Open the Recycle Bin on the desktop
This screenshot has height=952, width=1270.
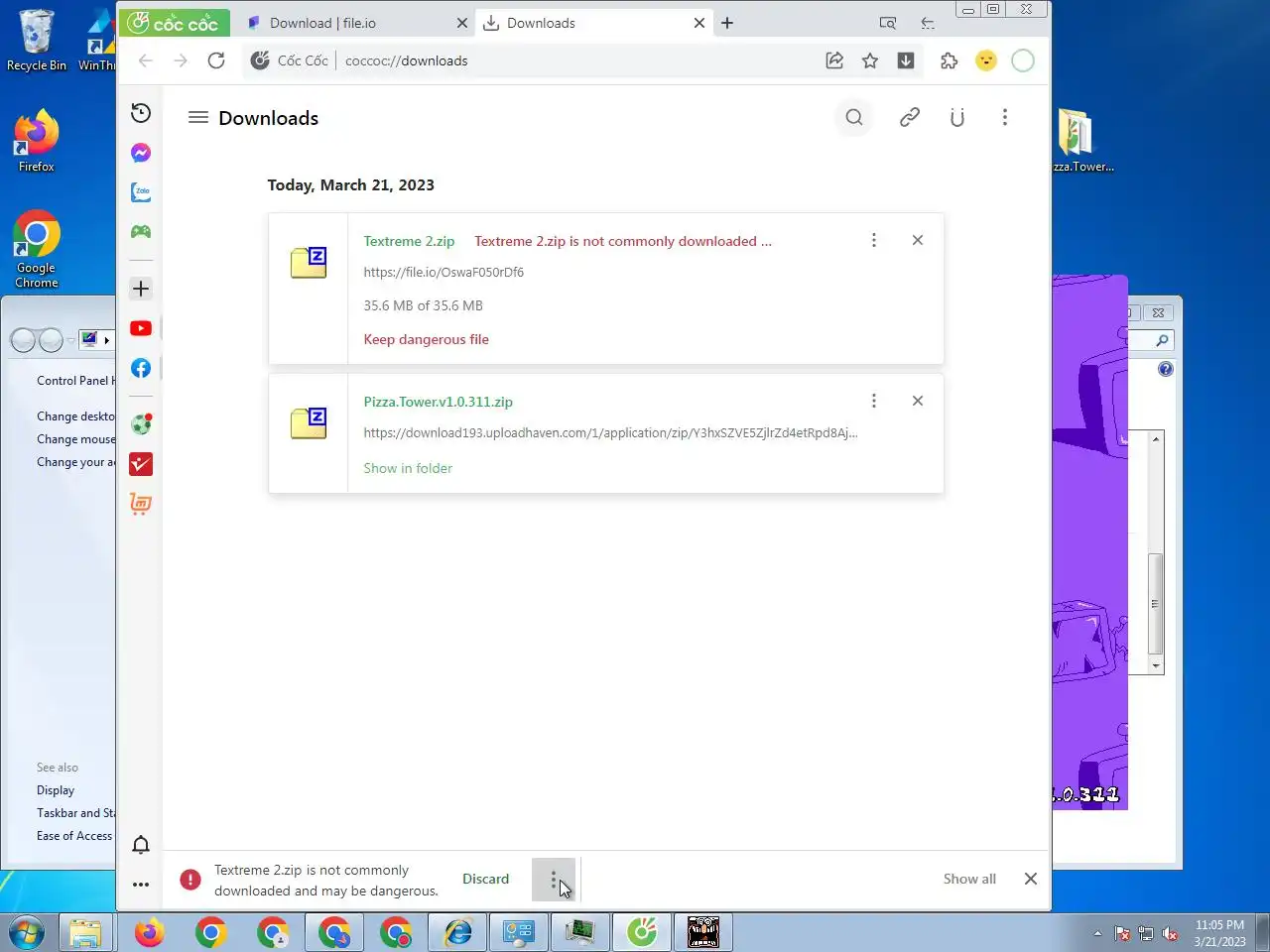pyautogui.click(x=36, y=41)
